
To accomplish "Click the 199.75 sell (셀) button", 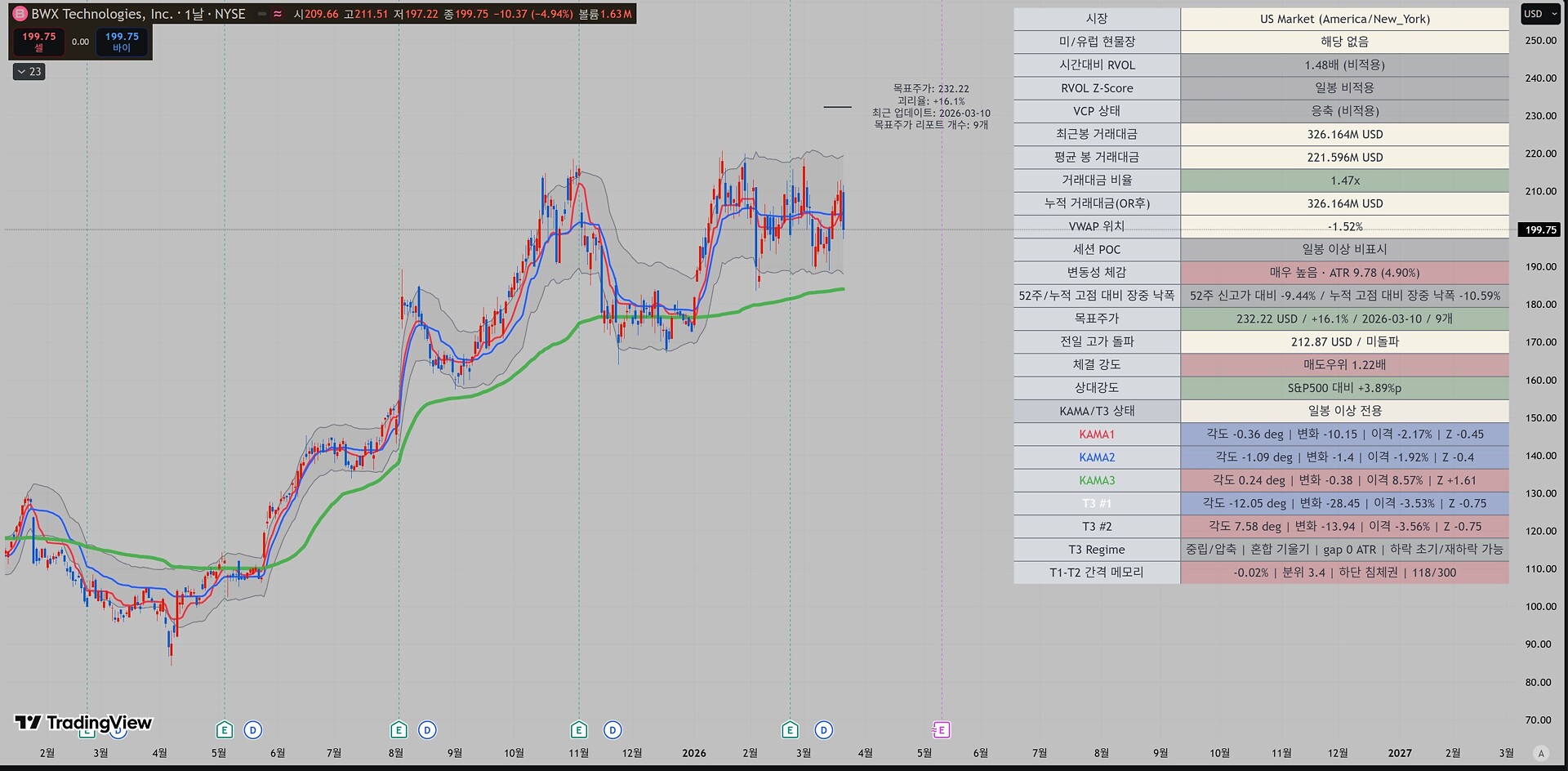I will pyautogui.click(x=38, y=42).
